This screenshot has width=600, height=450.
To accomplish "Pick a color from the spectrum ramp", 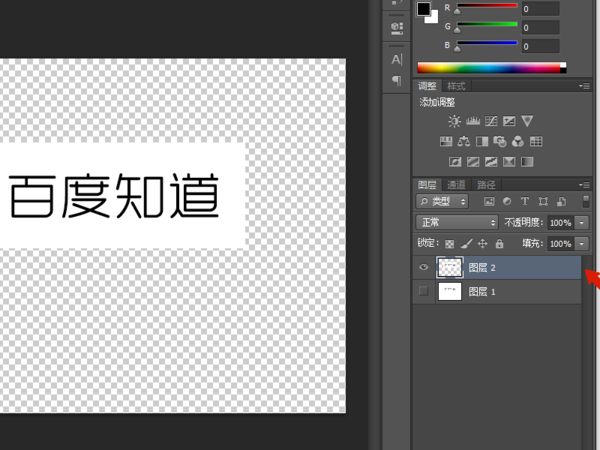I will [x=492, y=68].
